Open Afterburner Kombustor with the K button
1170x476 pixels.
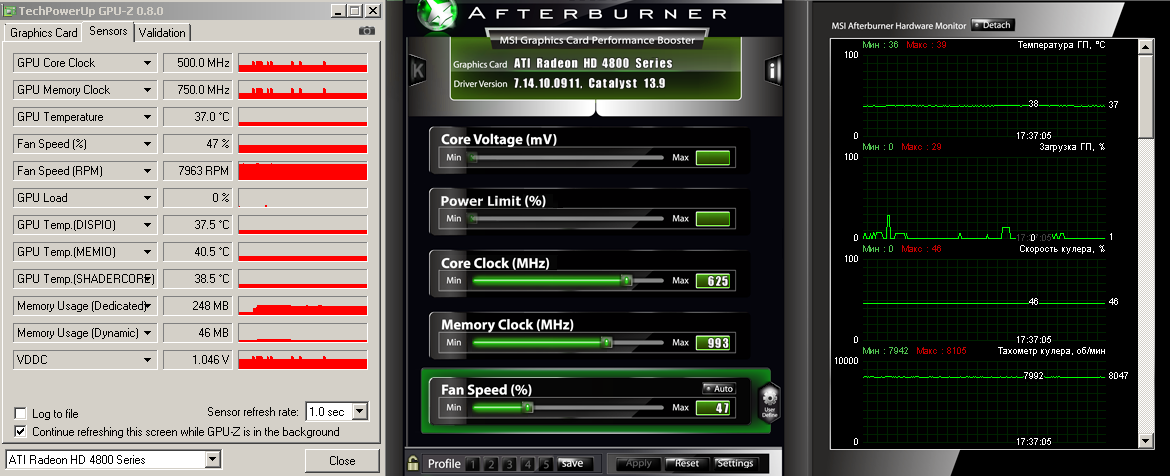(418, 71)
